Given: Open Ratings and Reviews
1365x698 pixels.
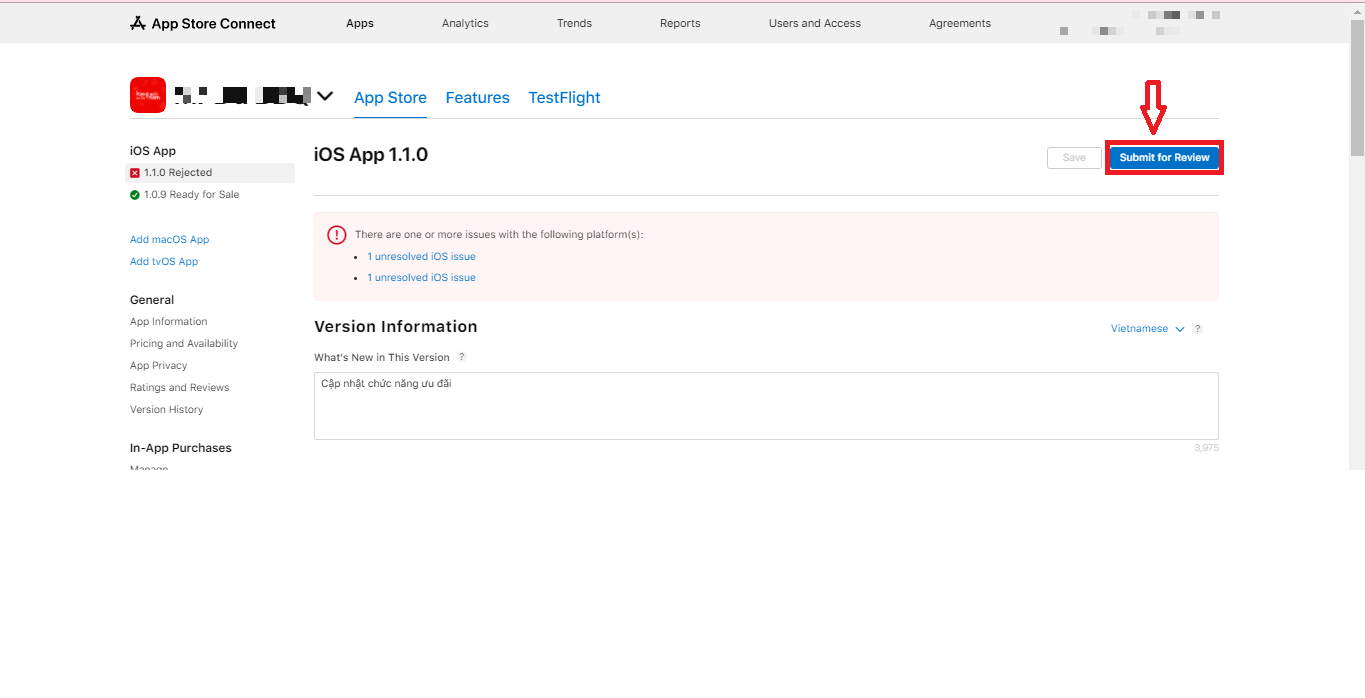Looking at the screenshot, I should (x=179, y=388).
